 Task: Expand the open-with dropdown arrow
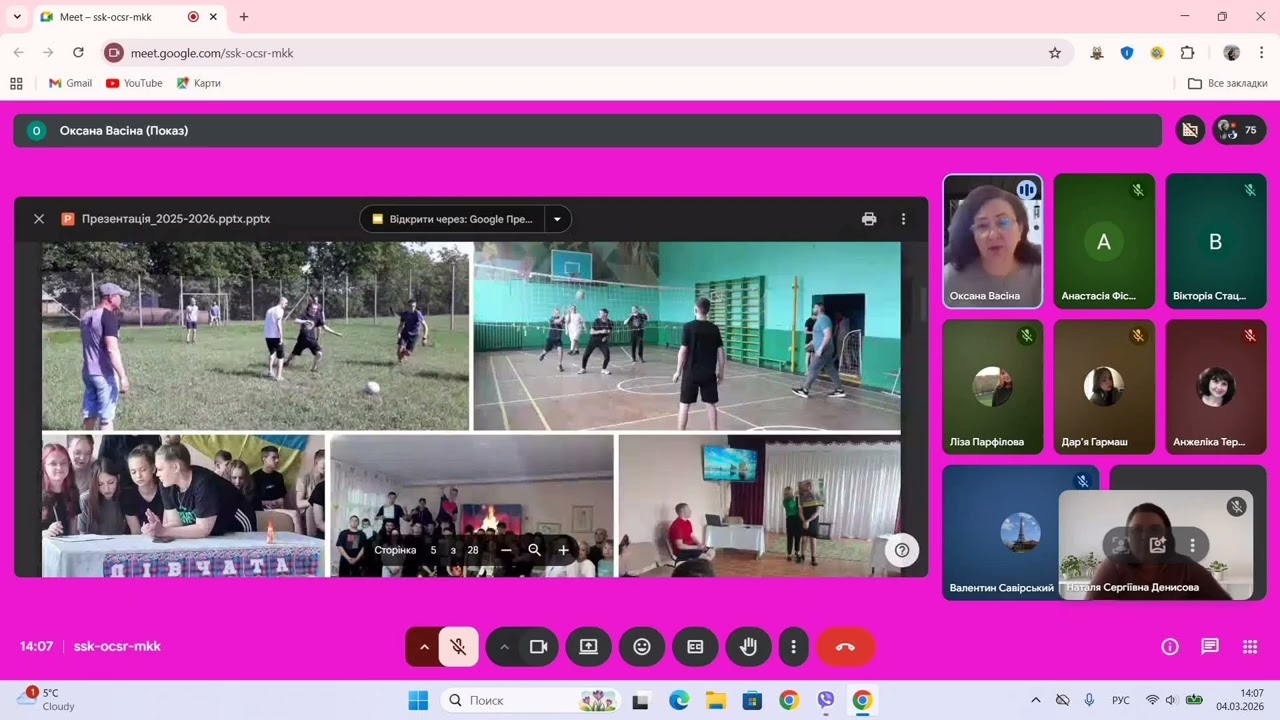tap(557, 219)
